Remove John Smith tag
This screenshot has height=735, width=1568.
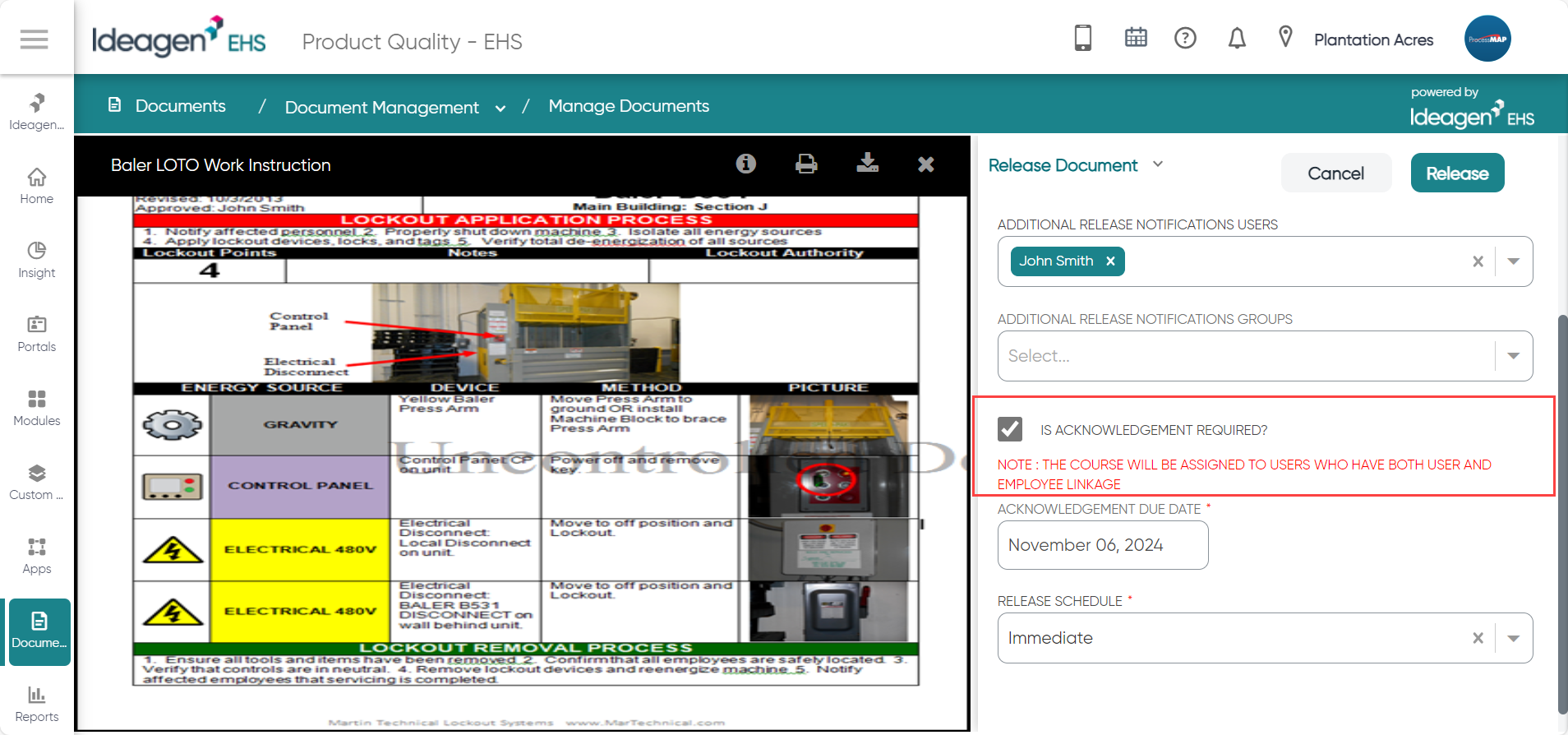(x=1110, y=261)
